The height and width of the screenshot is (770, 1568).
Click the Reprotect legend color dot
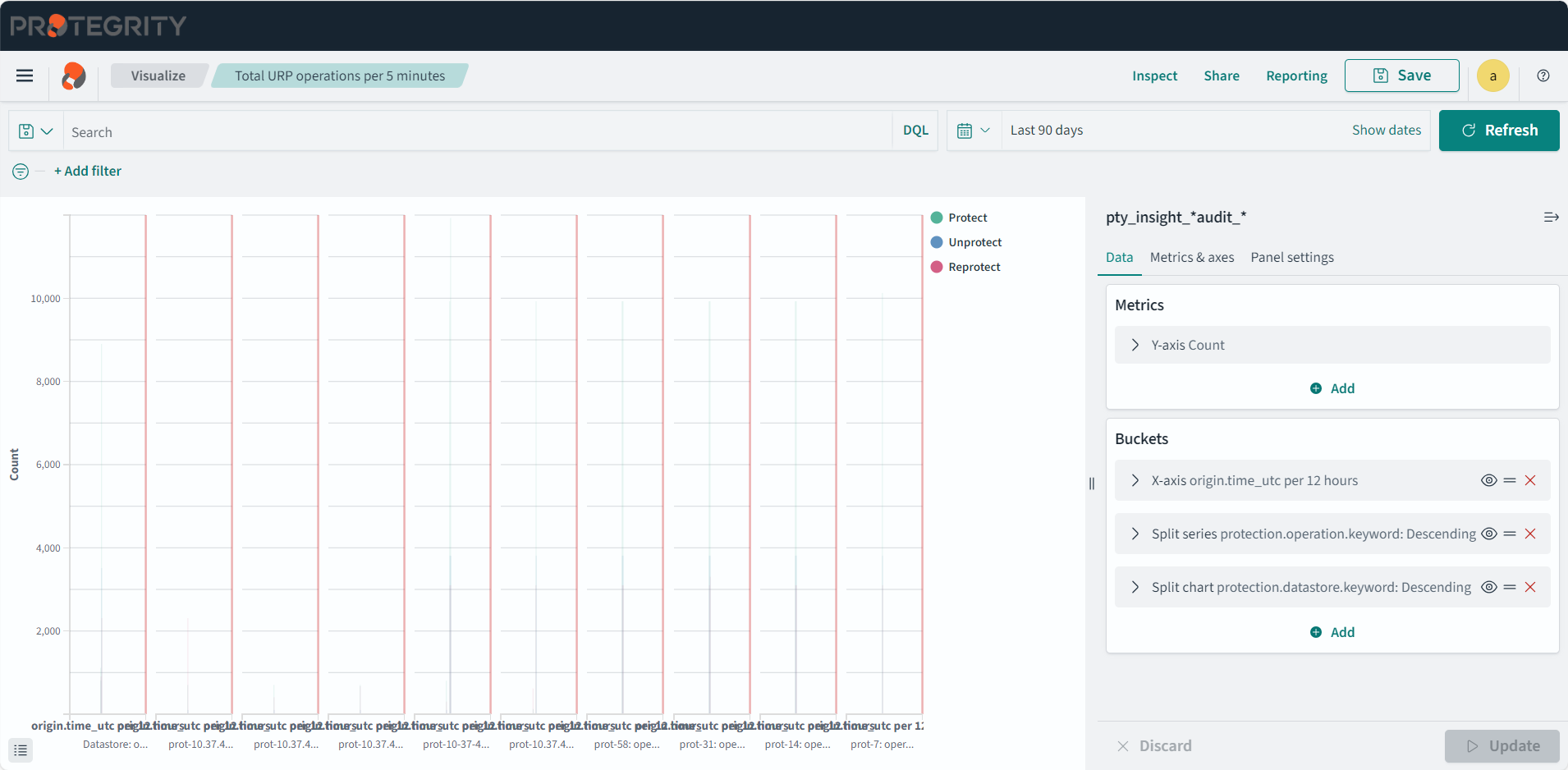tap(937, 267)
